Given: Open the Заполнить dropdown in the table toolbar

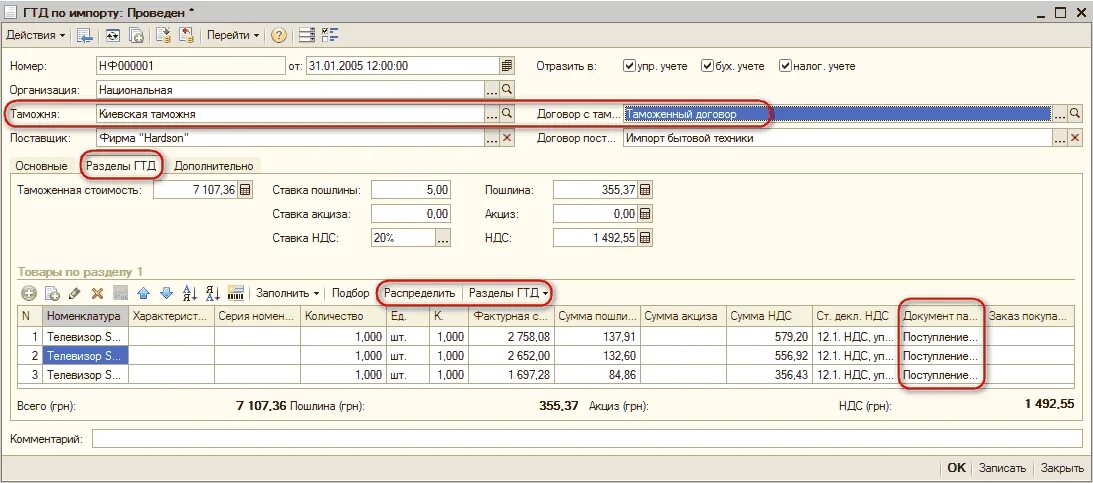Looking at the screenshot, I should pyautogui.click(x=288, y=293).
